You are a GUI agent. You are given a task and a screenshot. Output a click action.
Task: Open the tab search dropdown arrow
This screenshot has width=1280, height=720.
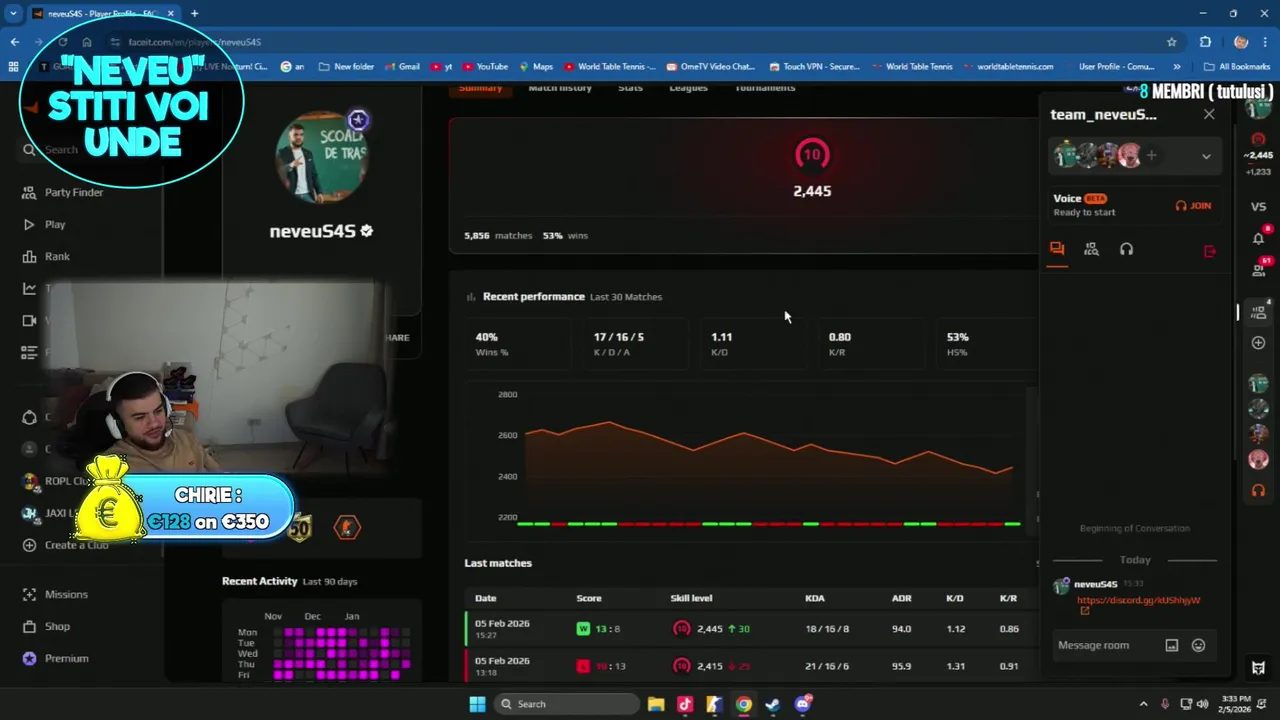pos(13,13)
